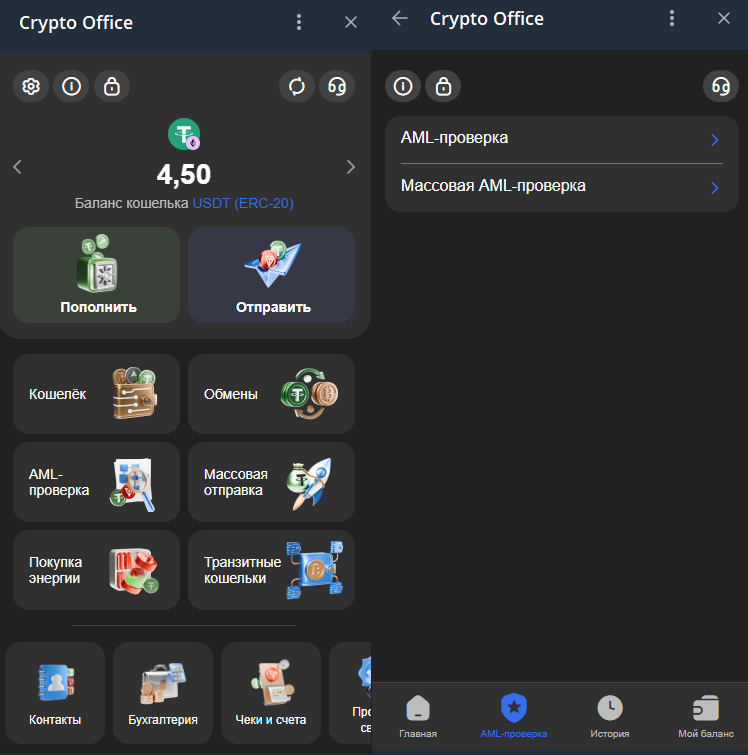Viewport: 748px width, 755px height.
Task: Open Транзитные кошельки tile
Action: click(271, 570)
